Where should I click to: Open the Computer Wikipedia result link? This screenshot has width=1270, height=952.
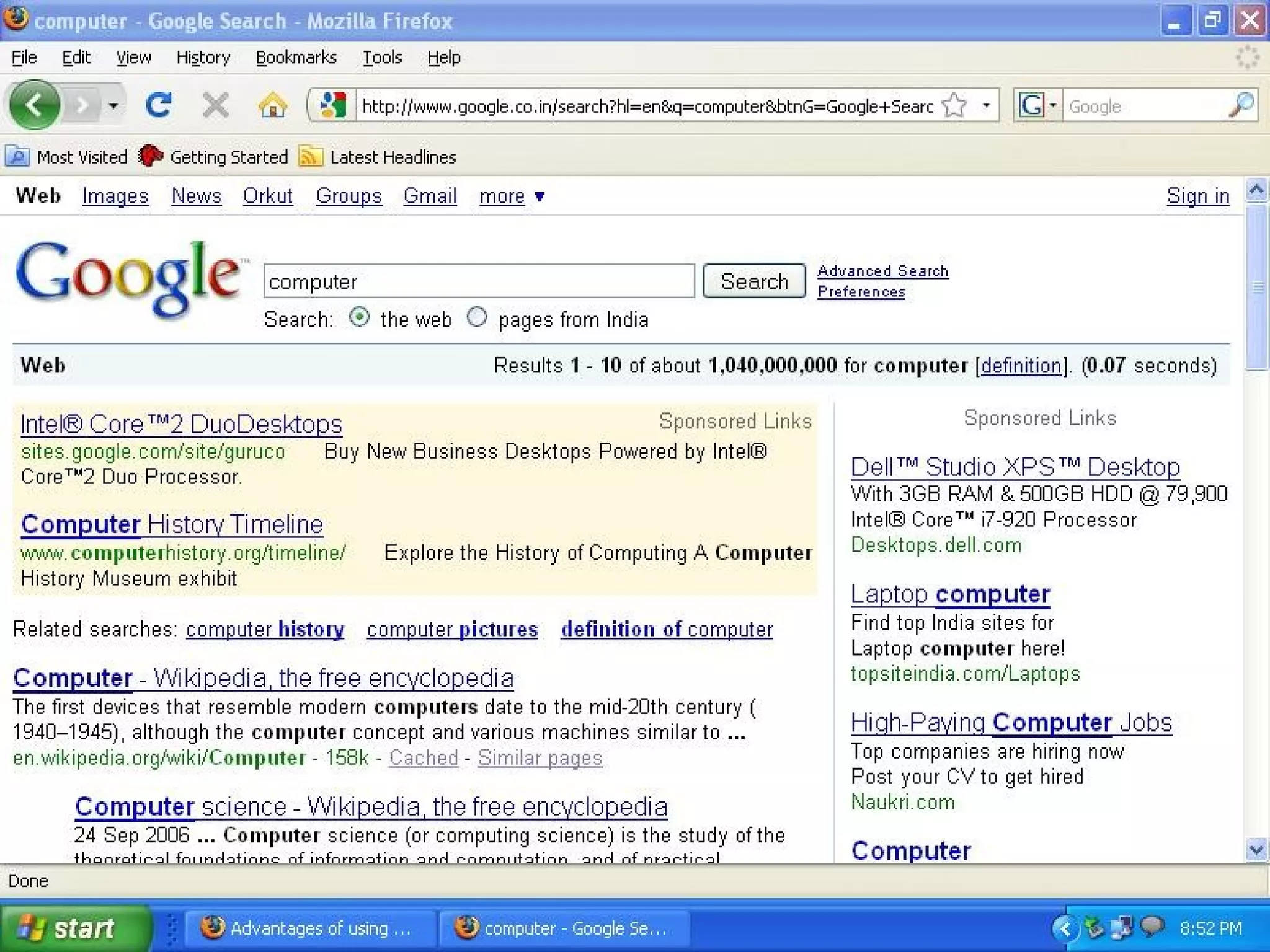(263, 678)
